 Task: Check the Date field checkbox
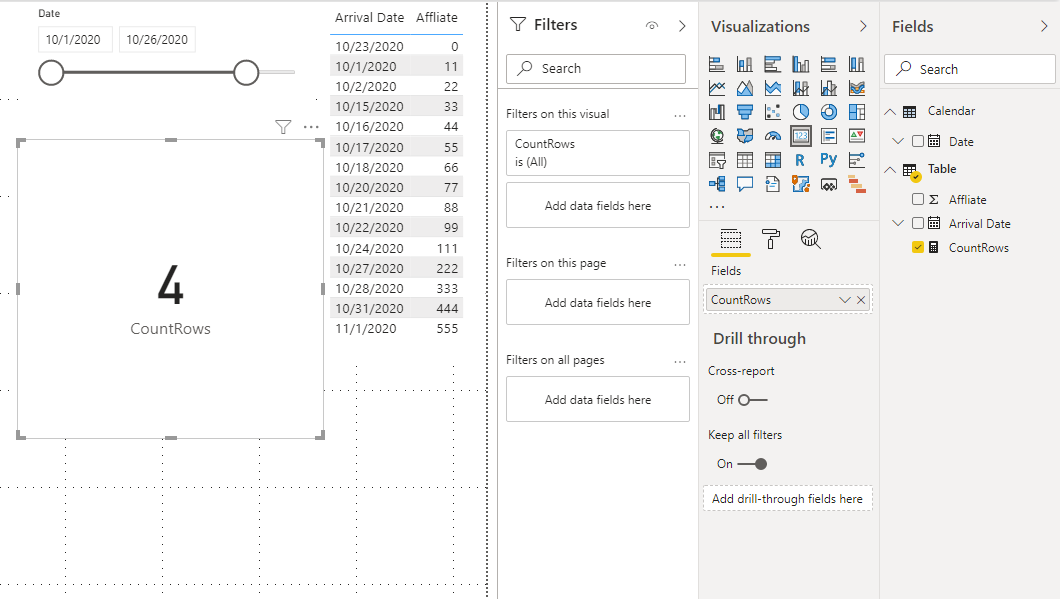917,141
